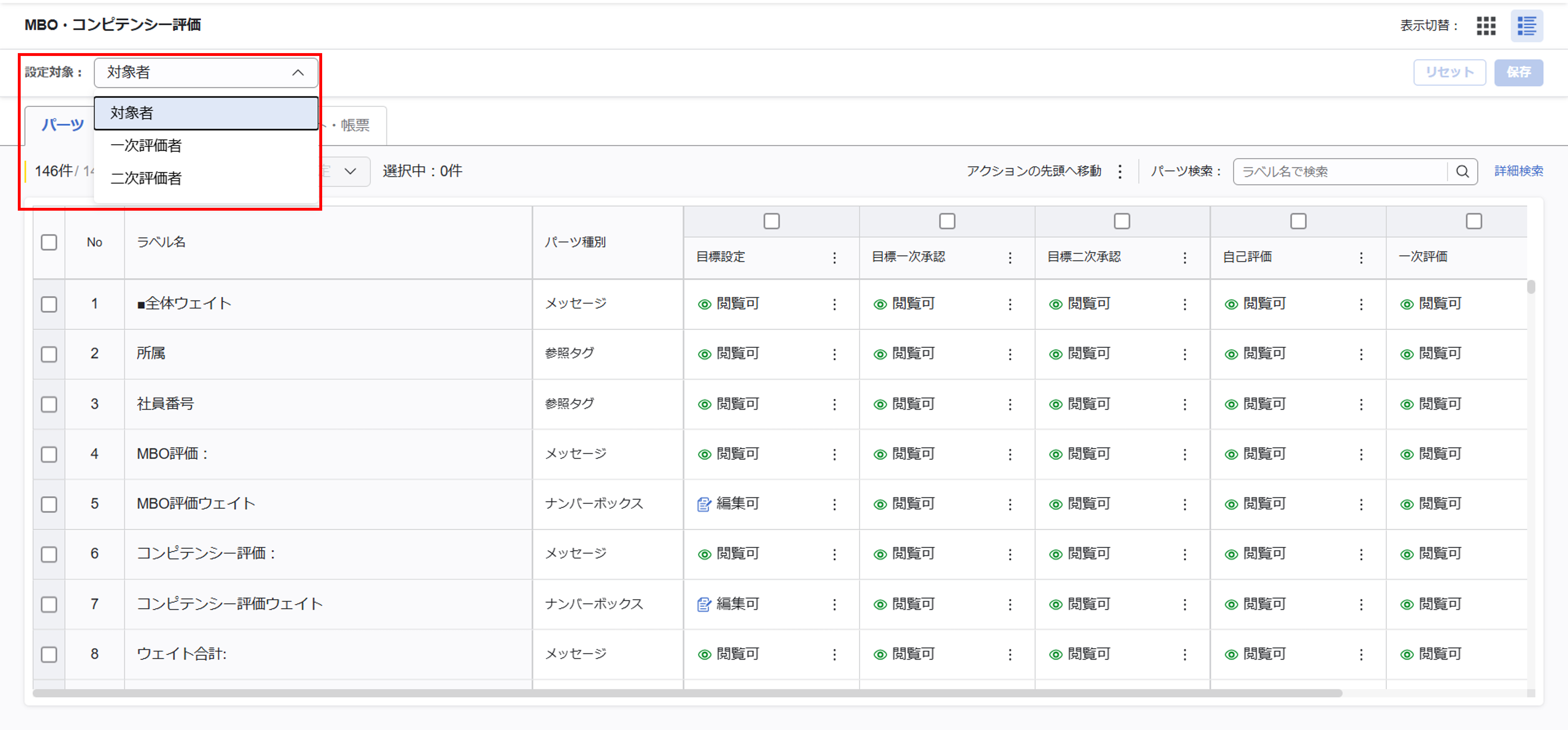Select 一次評価者 from dropdown list
Viewport: 1568px width, 730px height.
[x=146, y=145]
